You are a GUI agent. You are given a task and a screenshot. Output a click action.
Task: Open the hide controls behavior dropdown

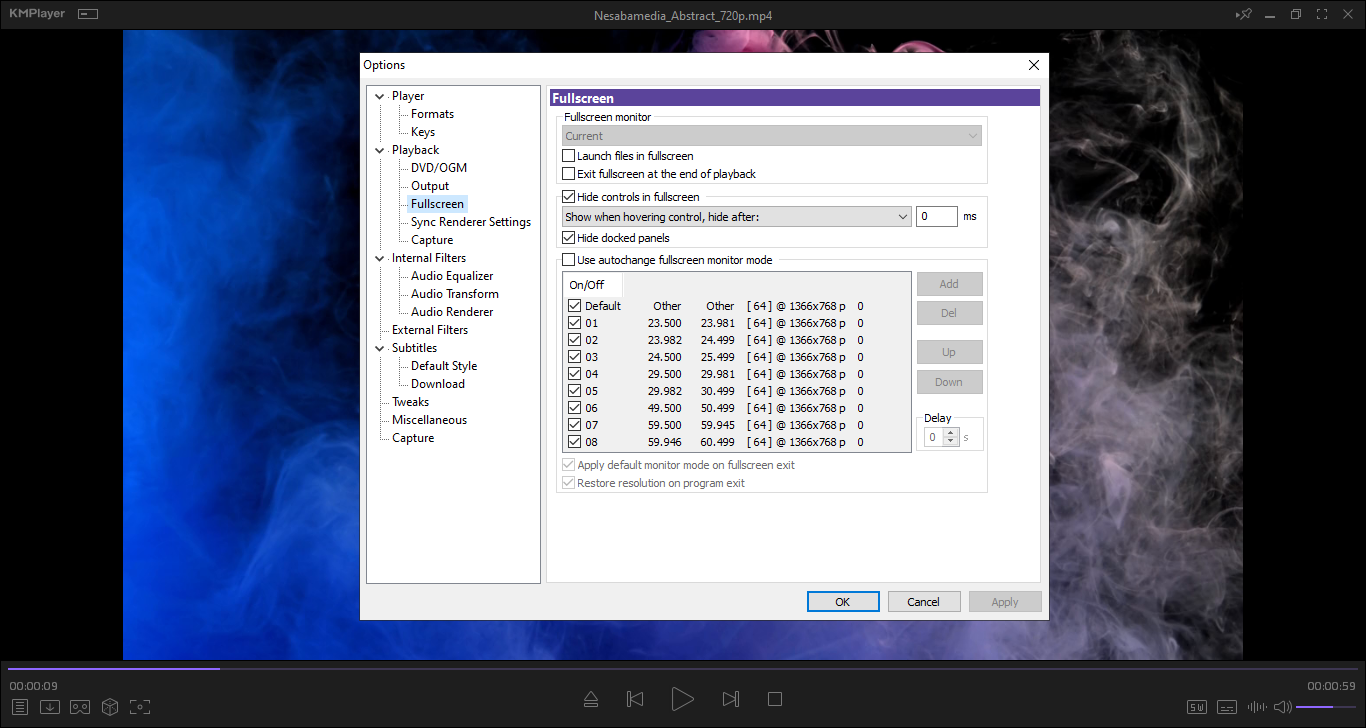736,217
